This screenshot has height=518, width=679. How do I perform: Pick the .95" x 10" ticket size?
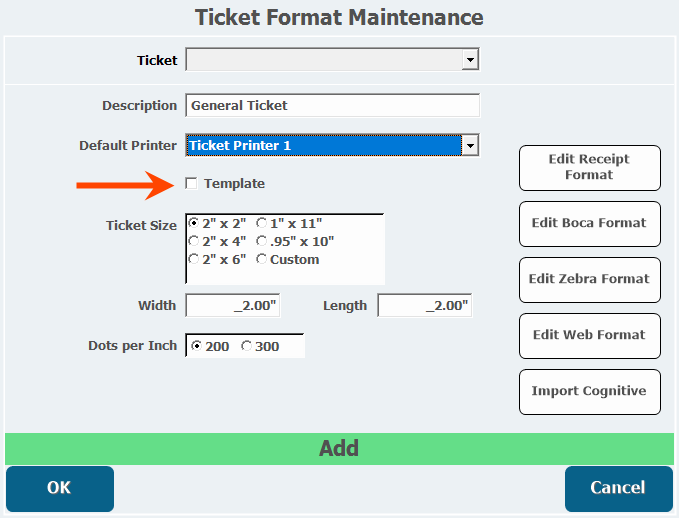pos(261,241)
